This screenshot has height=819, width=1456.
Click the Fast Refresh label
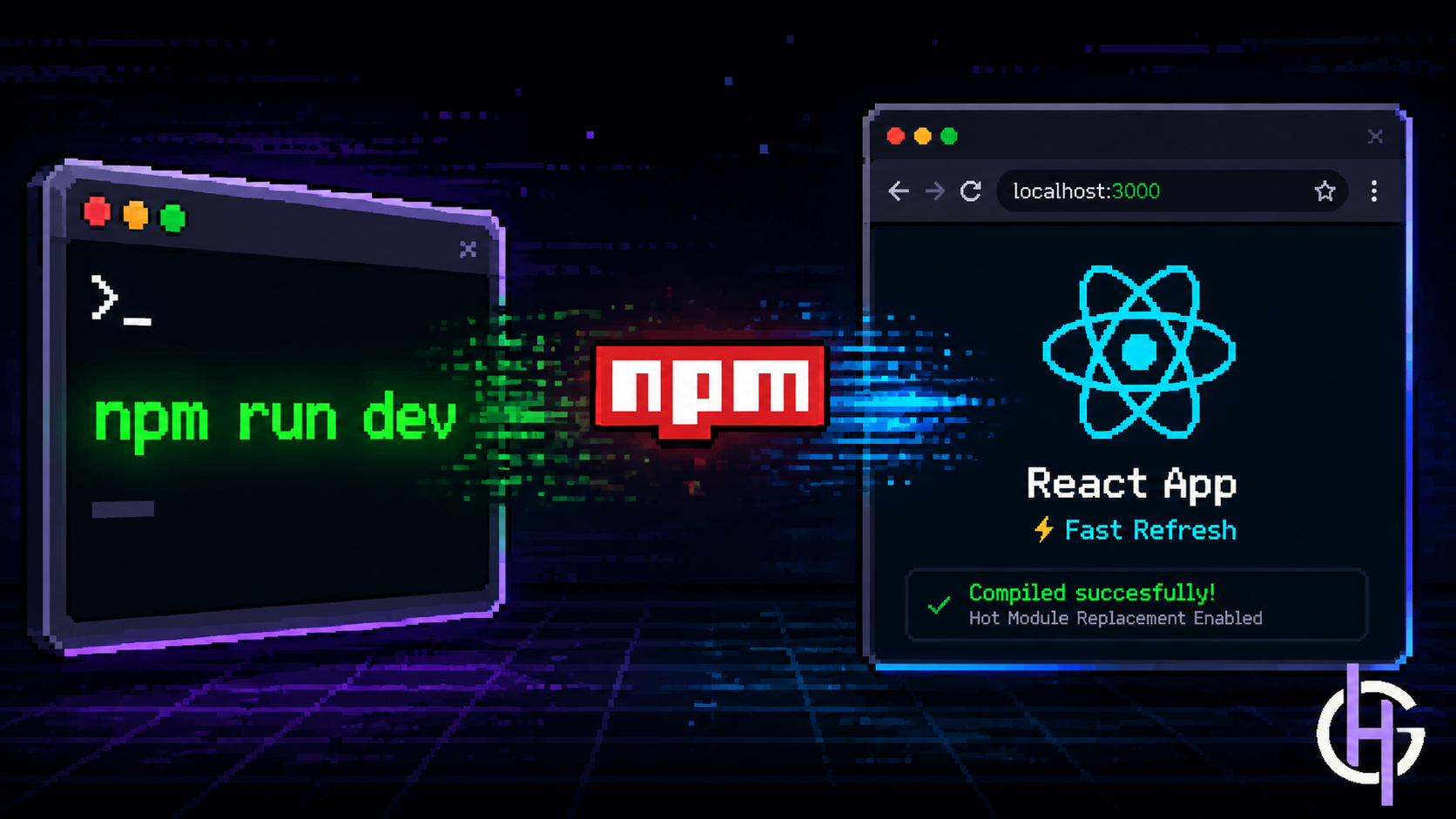click(1150, 530)
